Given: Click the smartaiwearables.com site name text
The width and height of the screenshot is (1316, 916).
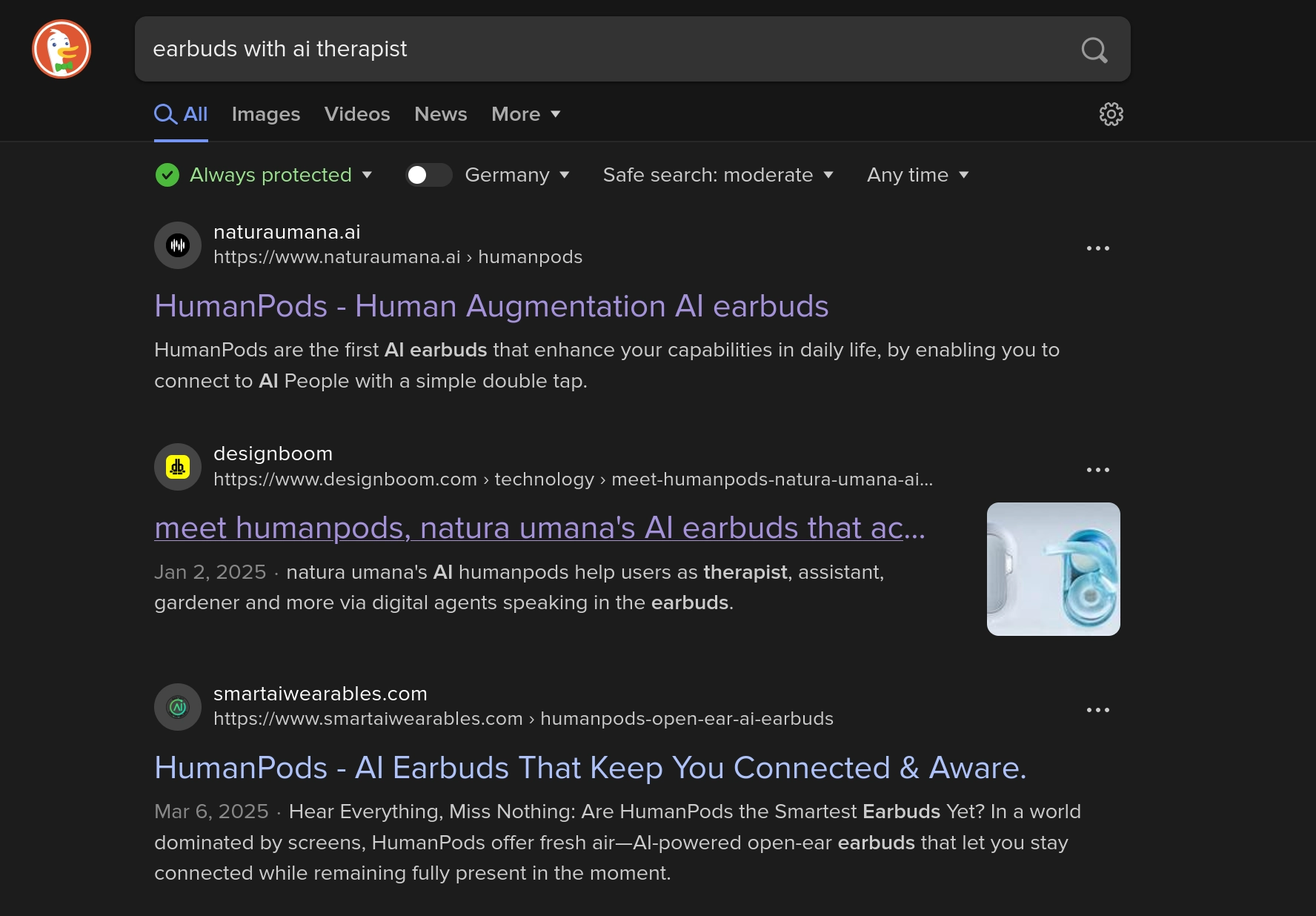Looking at the screenshot, I should [320, 694].
